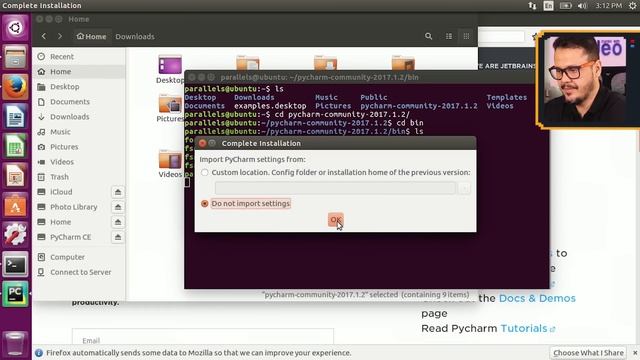
Task: Open Terminal from the dock
Action: pyautogui.click(x=15, y=264)
